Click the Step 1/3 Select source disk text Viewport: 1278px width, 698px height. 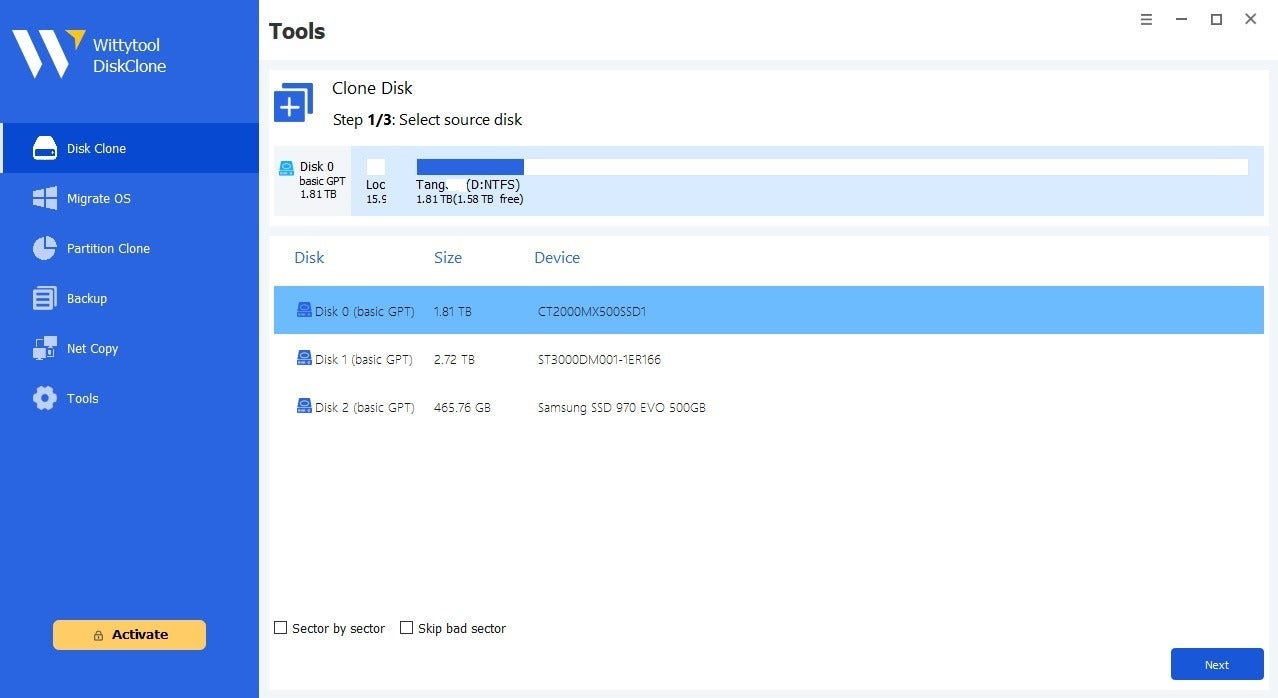pyautogui.click(x=428, y=120)
